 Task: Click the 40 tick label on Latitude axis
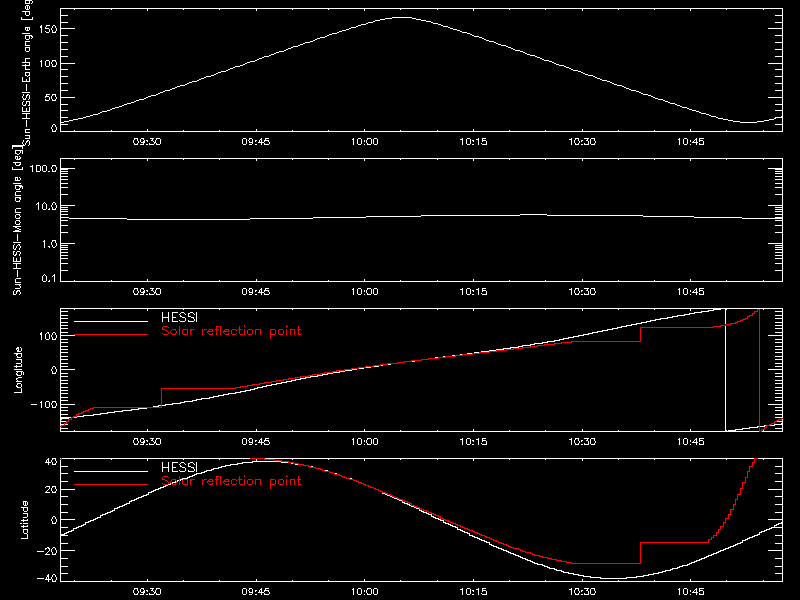tap(51, 462)
